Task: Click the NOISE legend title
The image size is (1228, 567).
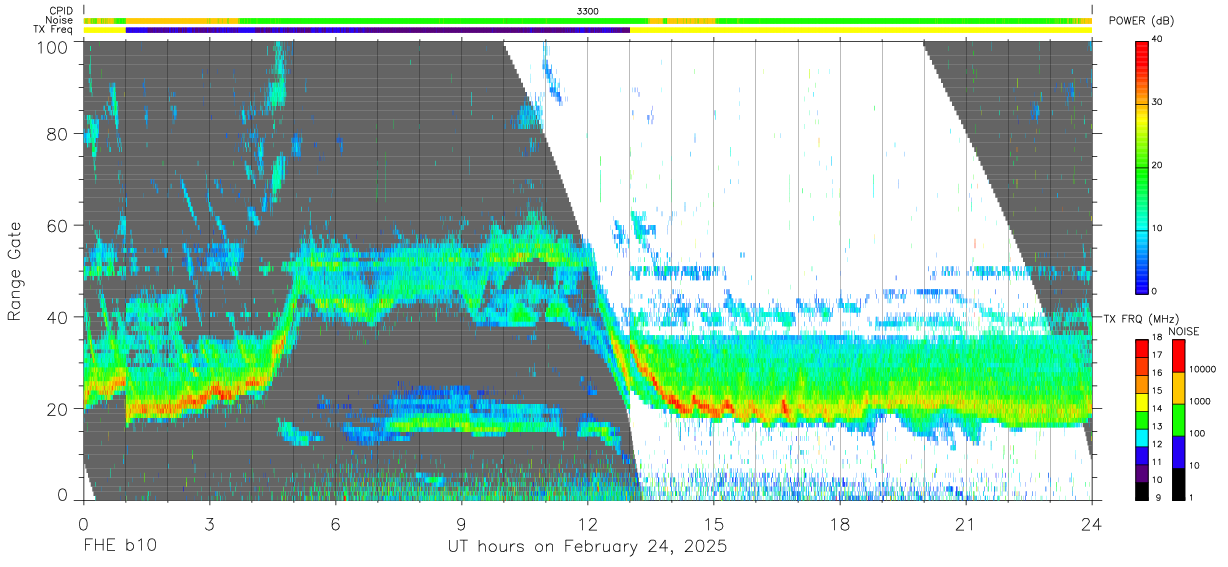Action: (1185, 331)
